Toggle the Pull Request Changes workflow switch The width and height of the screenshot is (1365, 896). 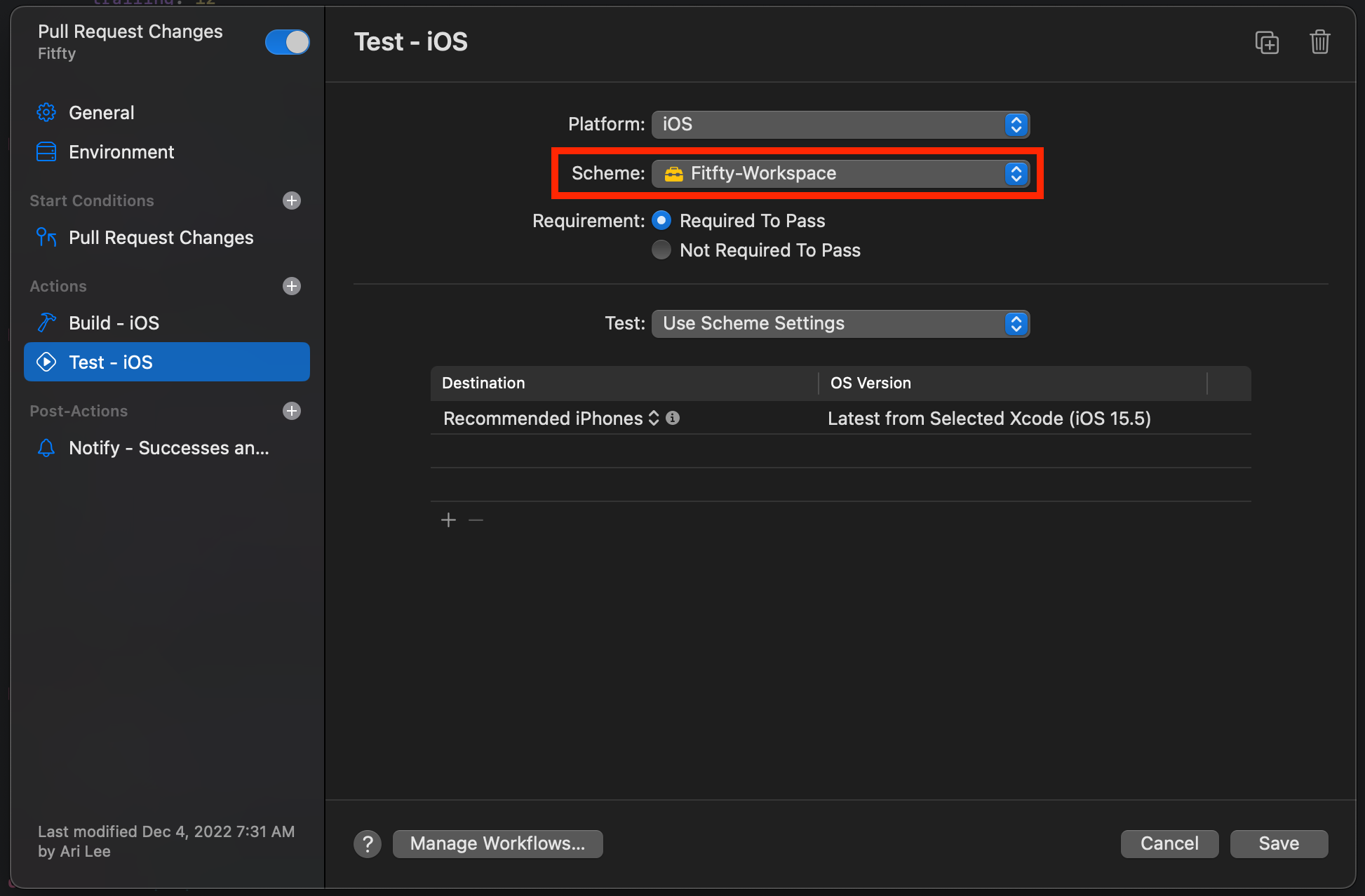click(287, 42)
